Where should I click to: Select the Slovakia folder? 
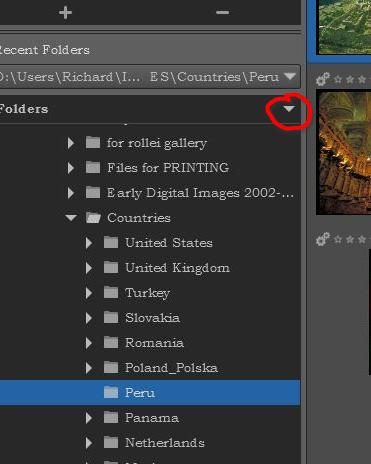point(152,318)
